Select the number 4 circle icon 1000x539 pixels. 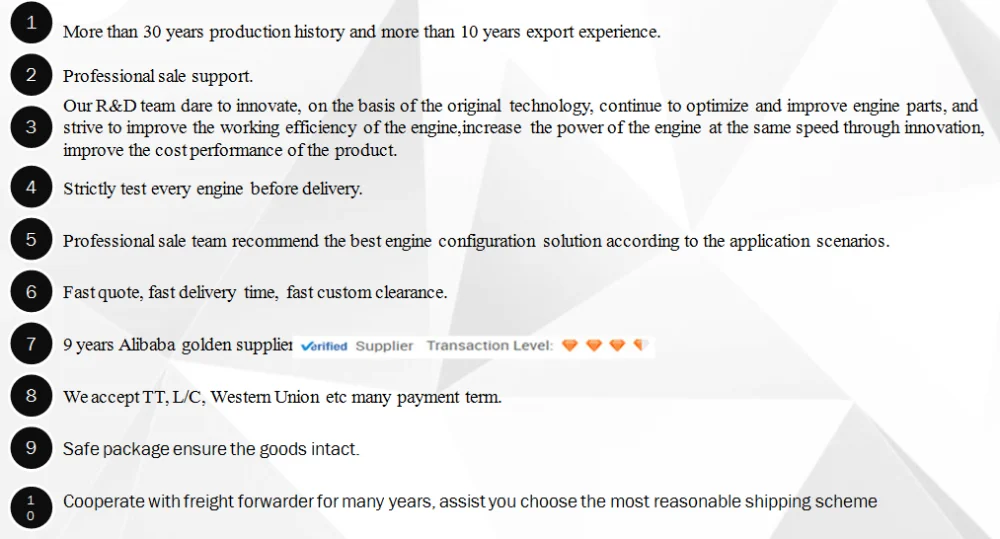coord(31,187)
